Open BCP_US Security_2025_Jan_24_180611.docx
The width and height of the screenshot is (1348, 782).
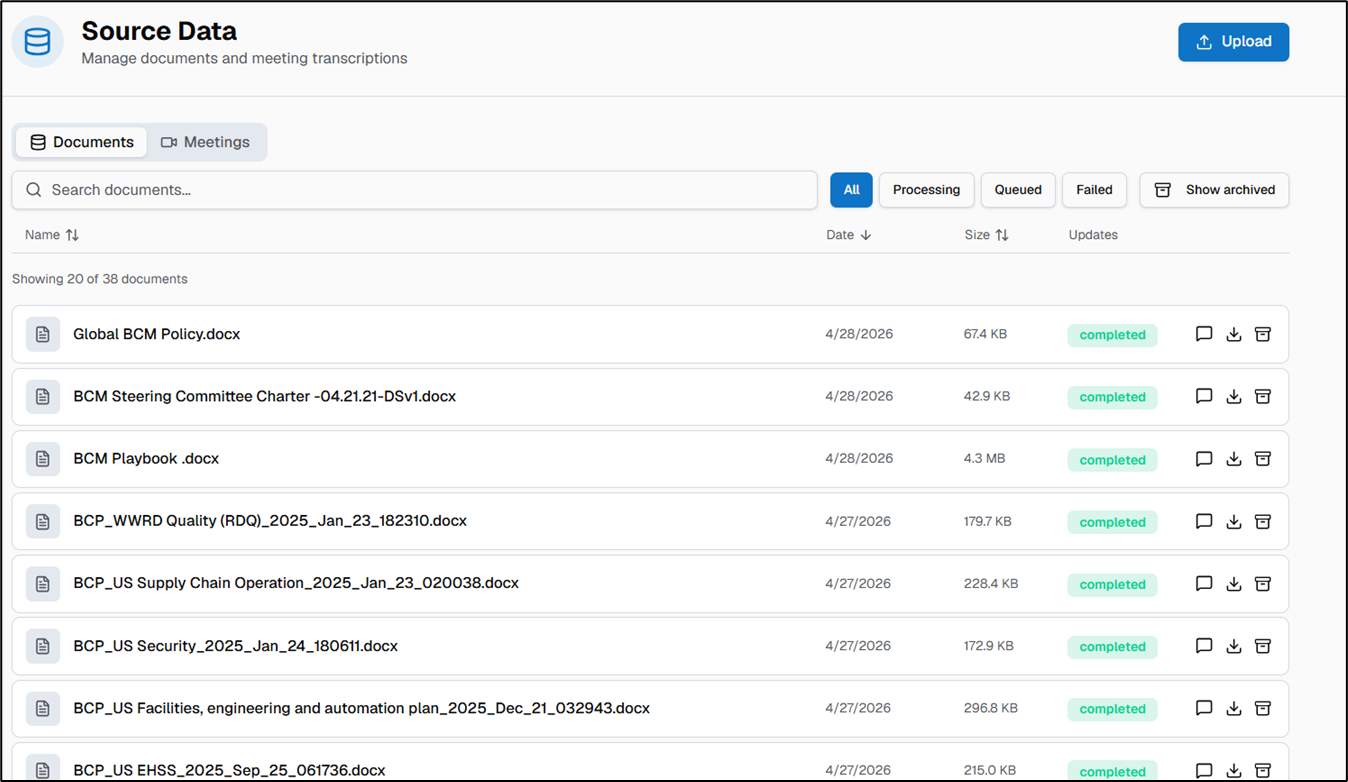pyautogui.click(x=235, y=646)
